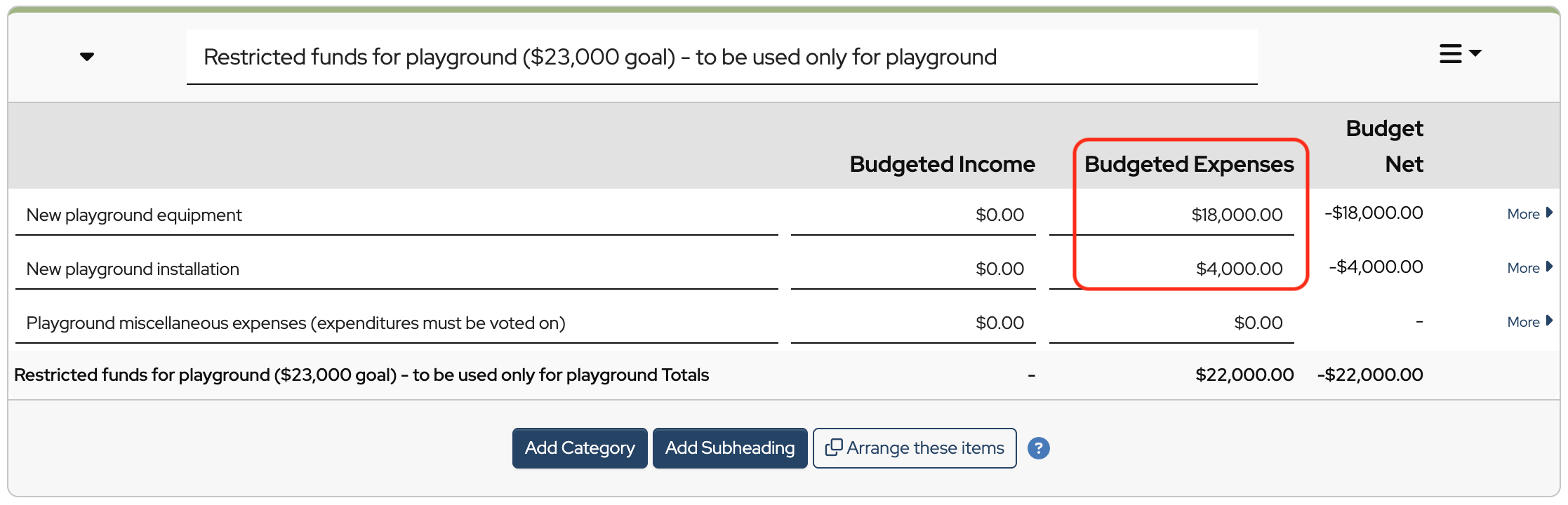Edit the restricted funds section title field
The height and width of the screenshot is (505, 1568).
(722, 57)
